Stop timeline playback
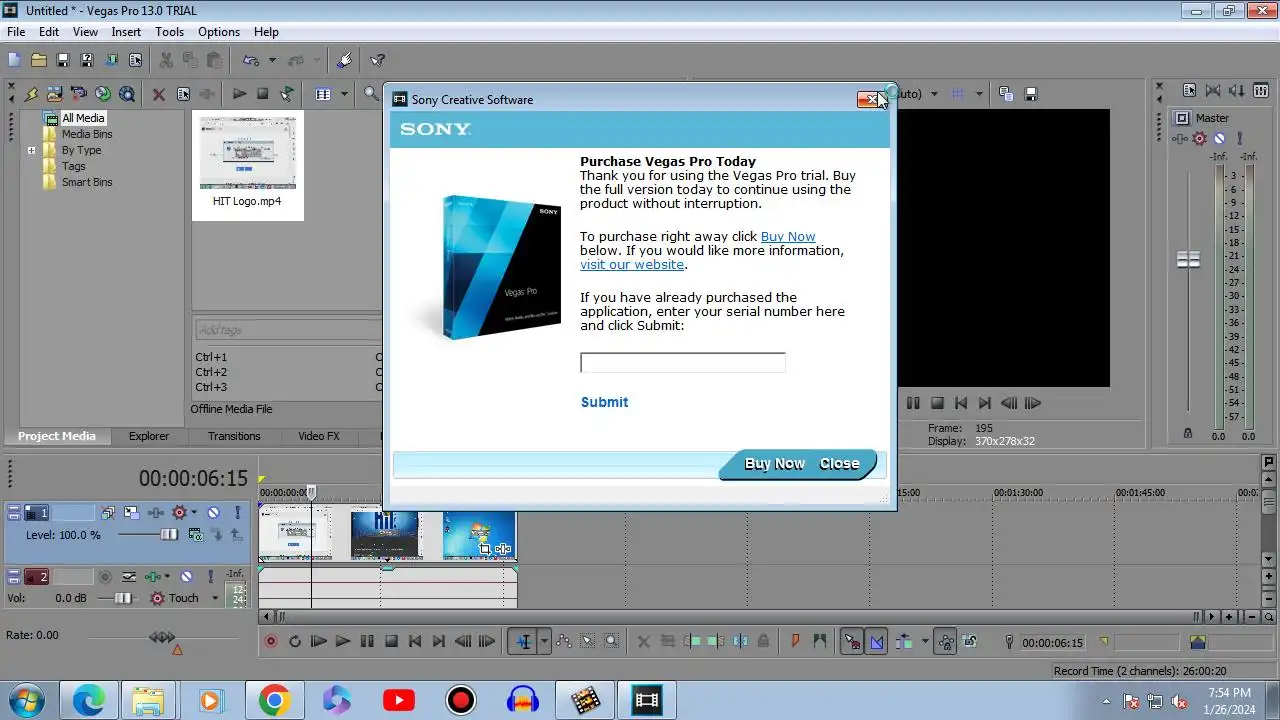 [392, 642]
